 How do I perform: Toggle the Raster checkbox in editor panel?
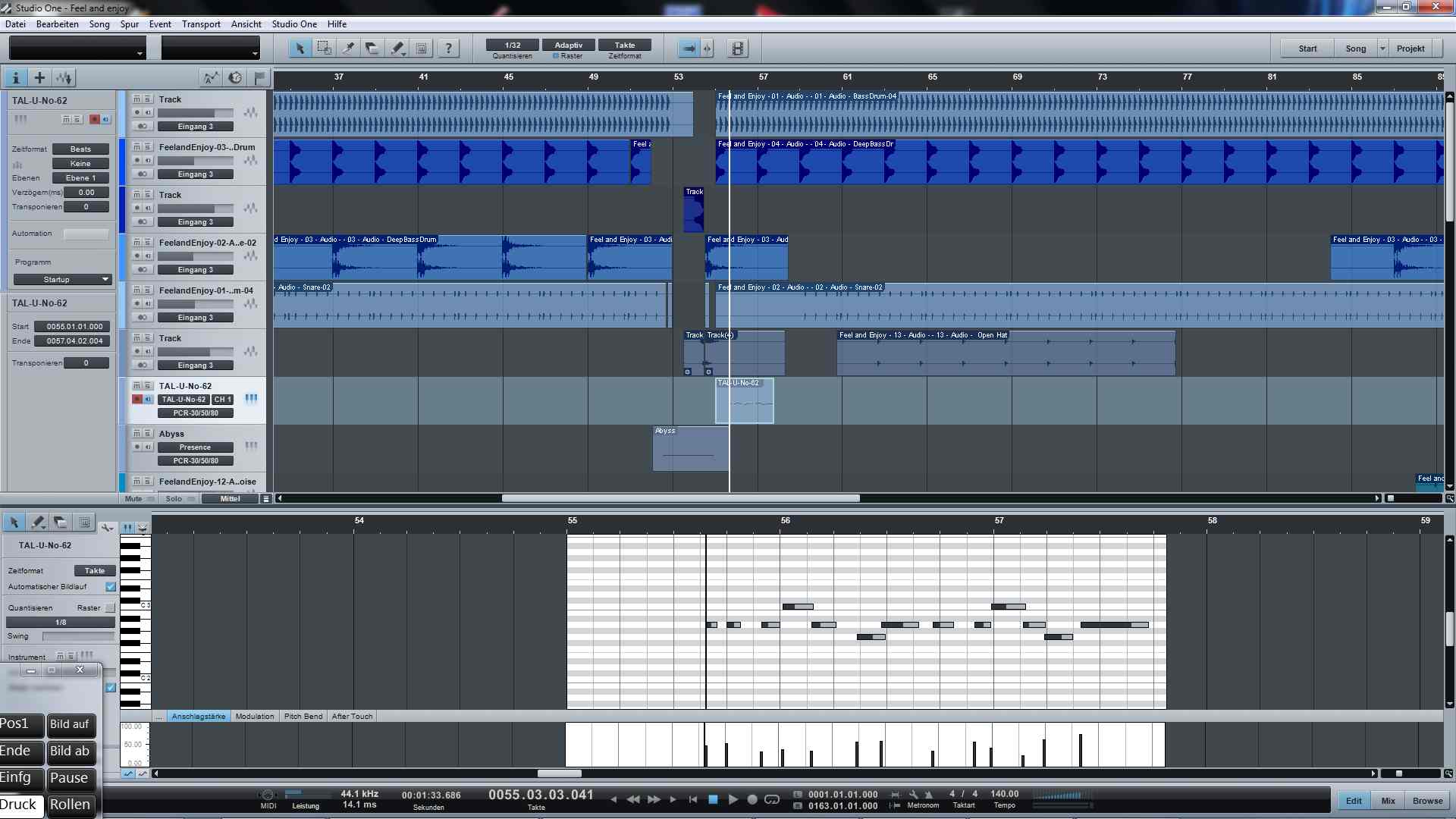tap(111, 608)
